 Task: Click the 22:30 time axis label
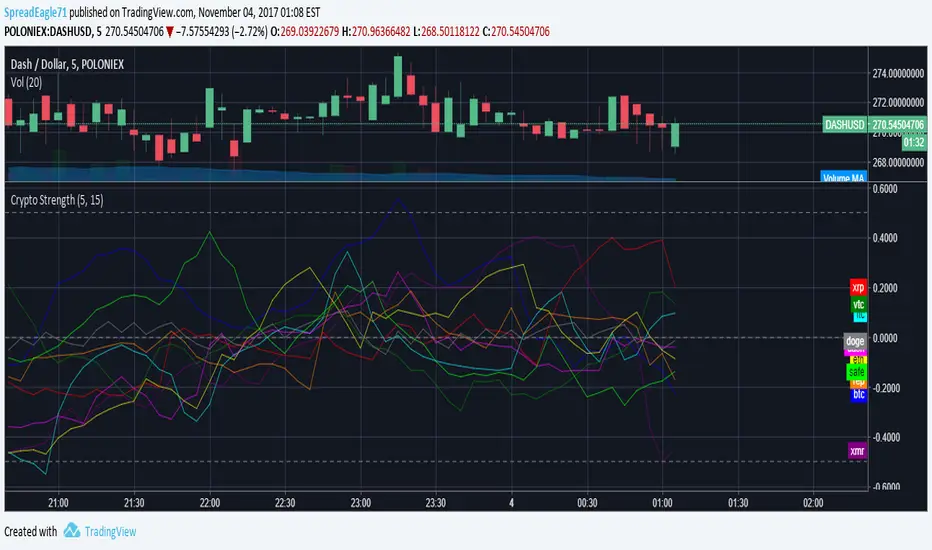(285, 503)
